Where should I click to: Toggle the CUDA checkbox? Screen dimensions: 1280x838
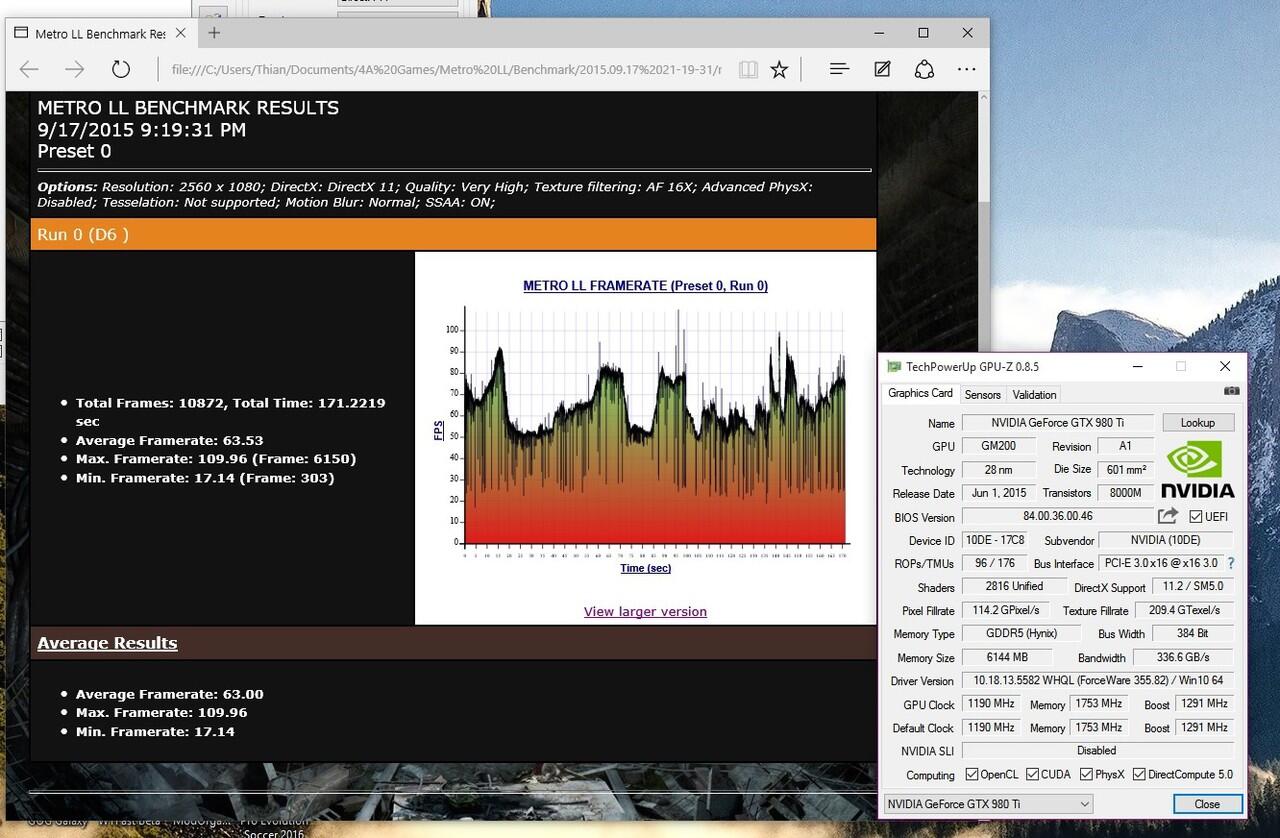(1032, 775)
